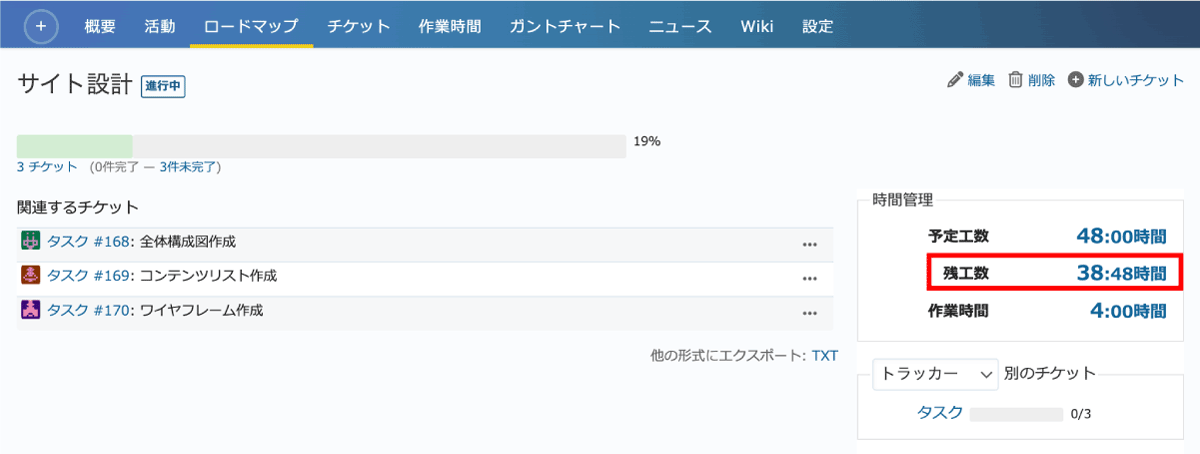1200x454 pixels.
Task: Click the 3件未完了 link
Action: point(188,167)
